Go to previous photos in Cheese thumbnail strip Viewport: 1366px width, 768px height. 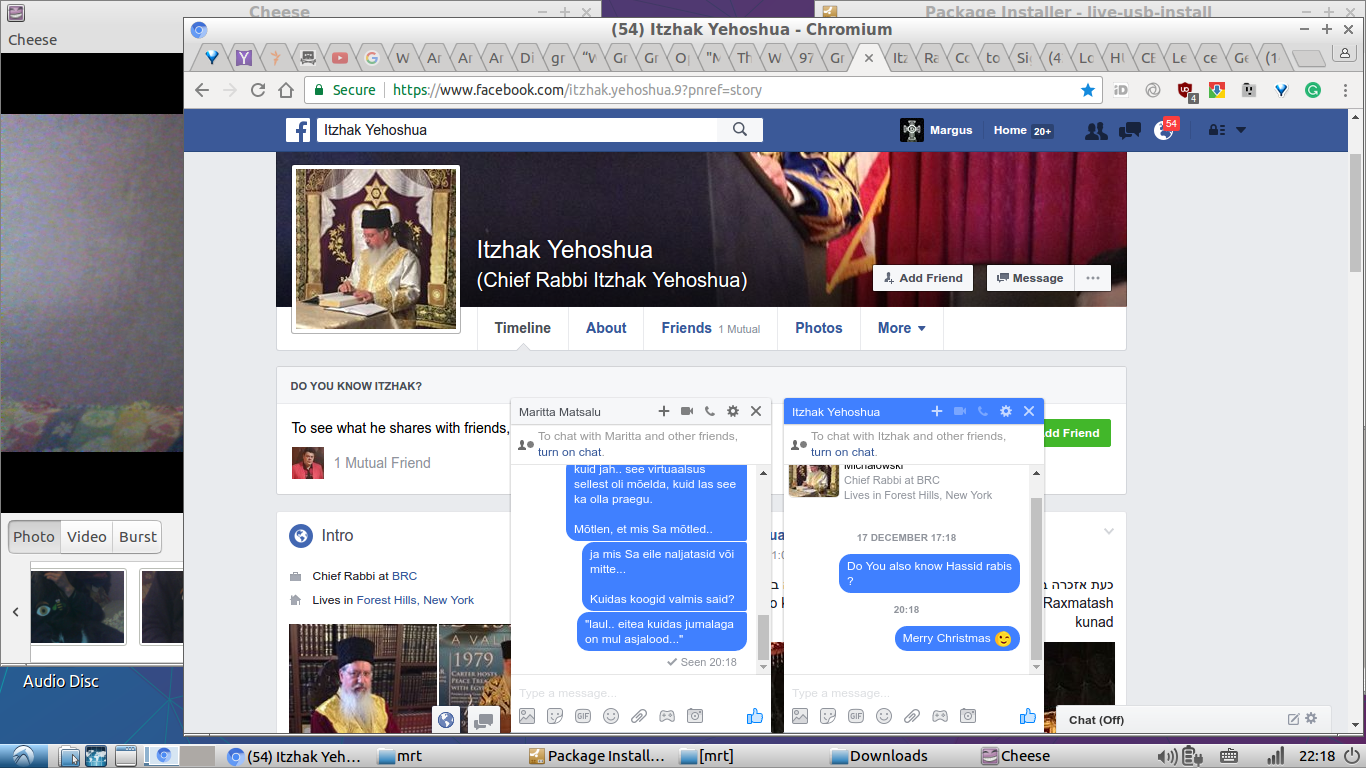pos(15,612)
